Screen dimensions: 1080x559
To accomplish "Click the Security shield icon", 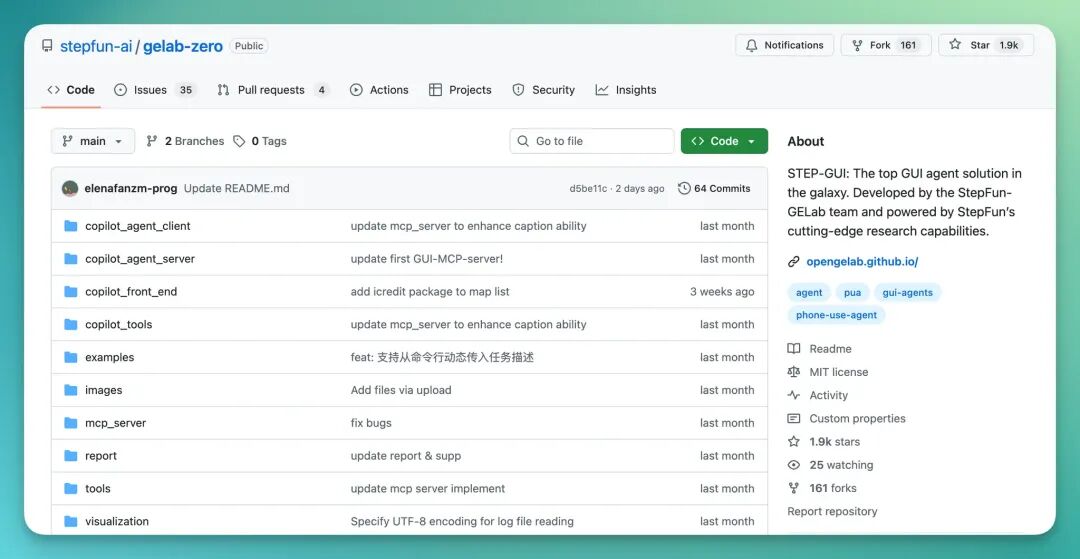I will [519, 89].
